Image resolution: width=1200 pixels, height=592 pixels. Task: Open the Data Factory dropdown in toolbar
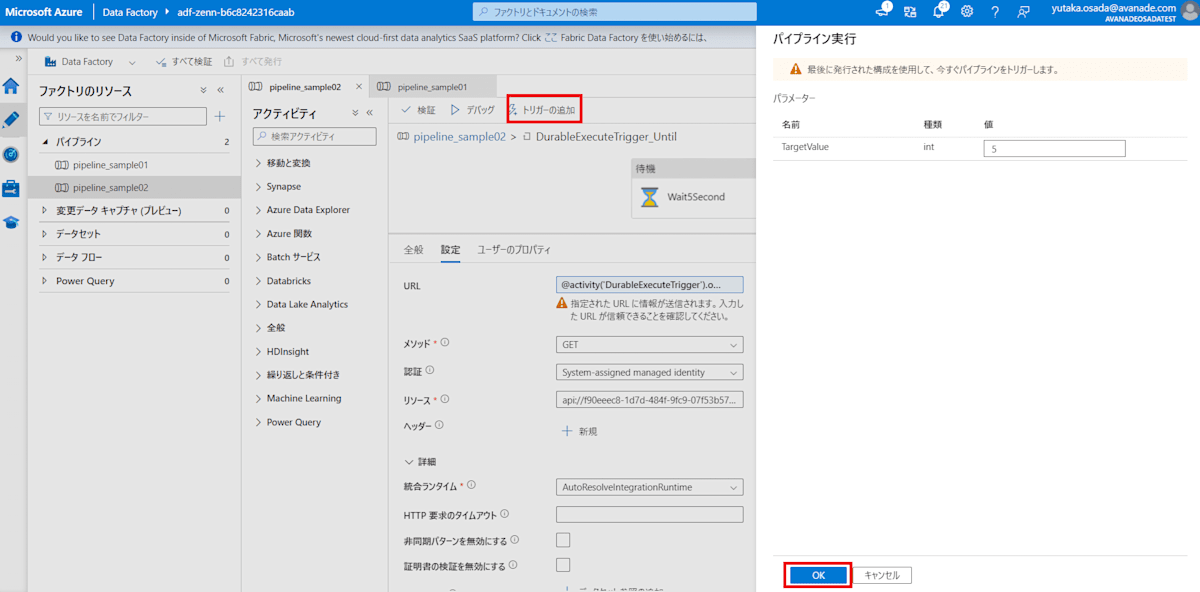click(132, 62)
